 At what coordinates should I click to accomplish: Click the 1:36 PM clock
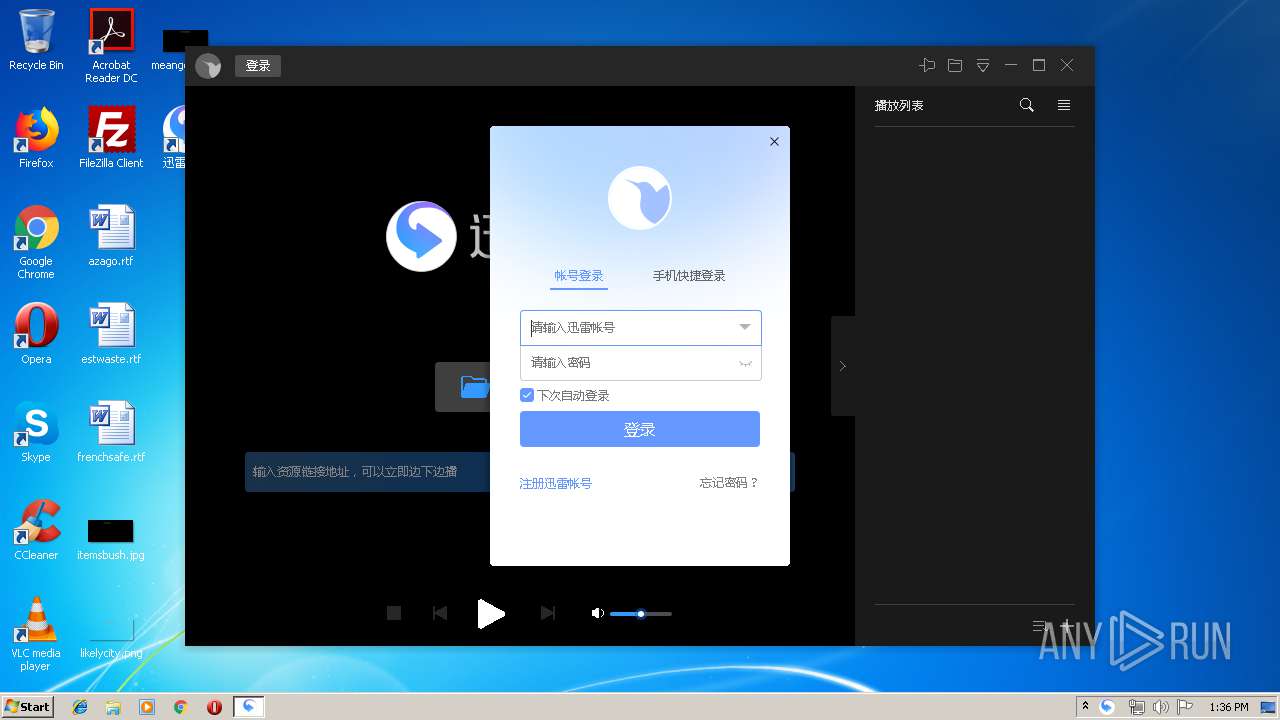(x=1229, y=707)
